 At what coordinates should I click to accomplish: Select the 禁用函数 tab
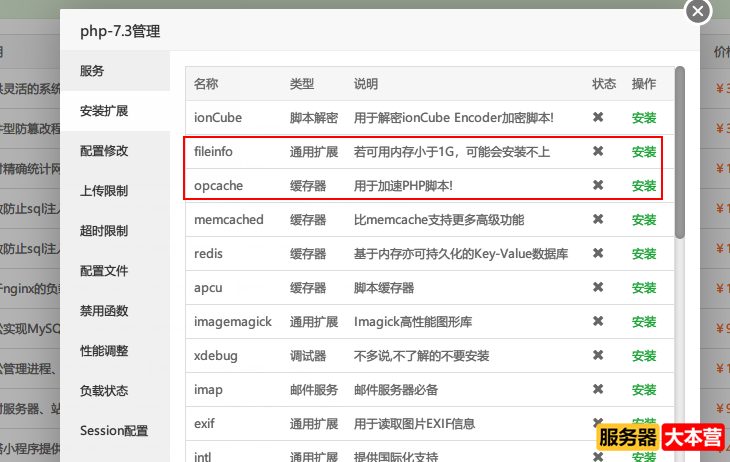click(104, 311)
